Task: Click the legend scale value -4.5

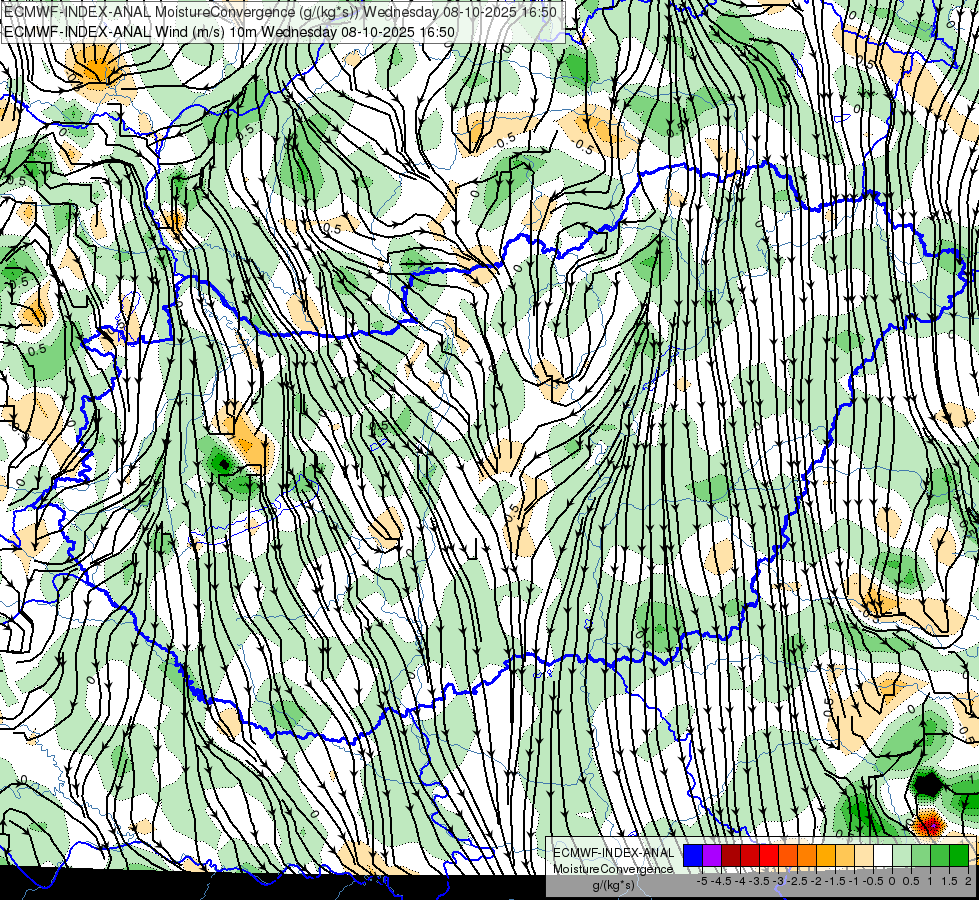Action: [721, 881]
